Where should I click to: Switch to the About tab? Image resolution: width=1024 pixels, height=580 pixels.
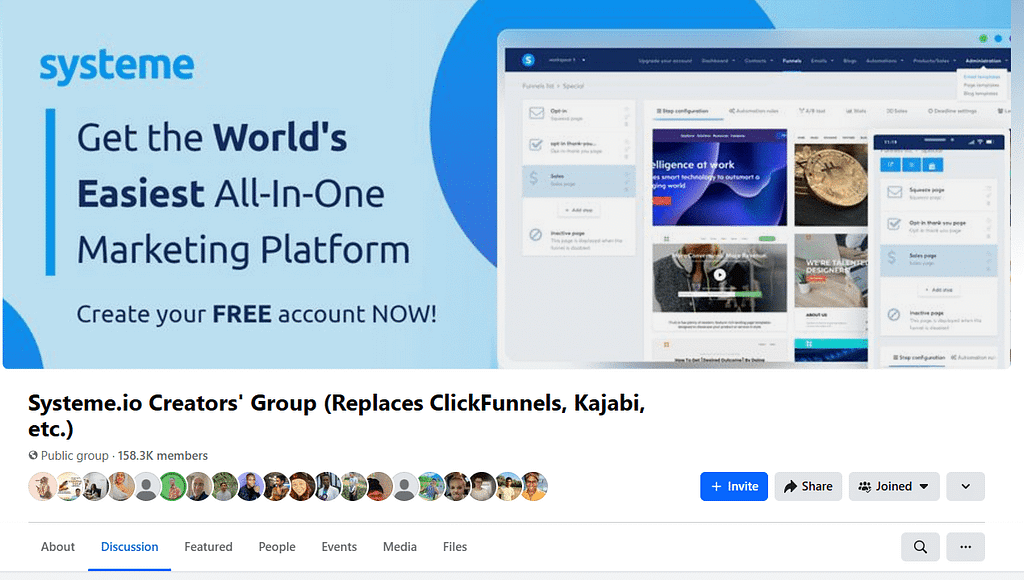(x=57, y=547)
